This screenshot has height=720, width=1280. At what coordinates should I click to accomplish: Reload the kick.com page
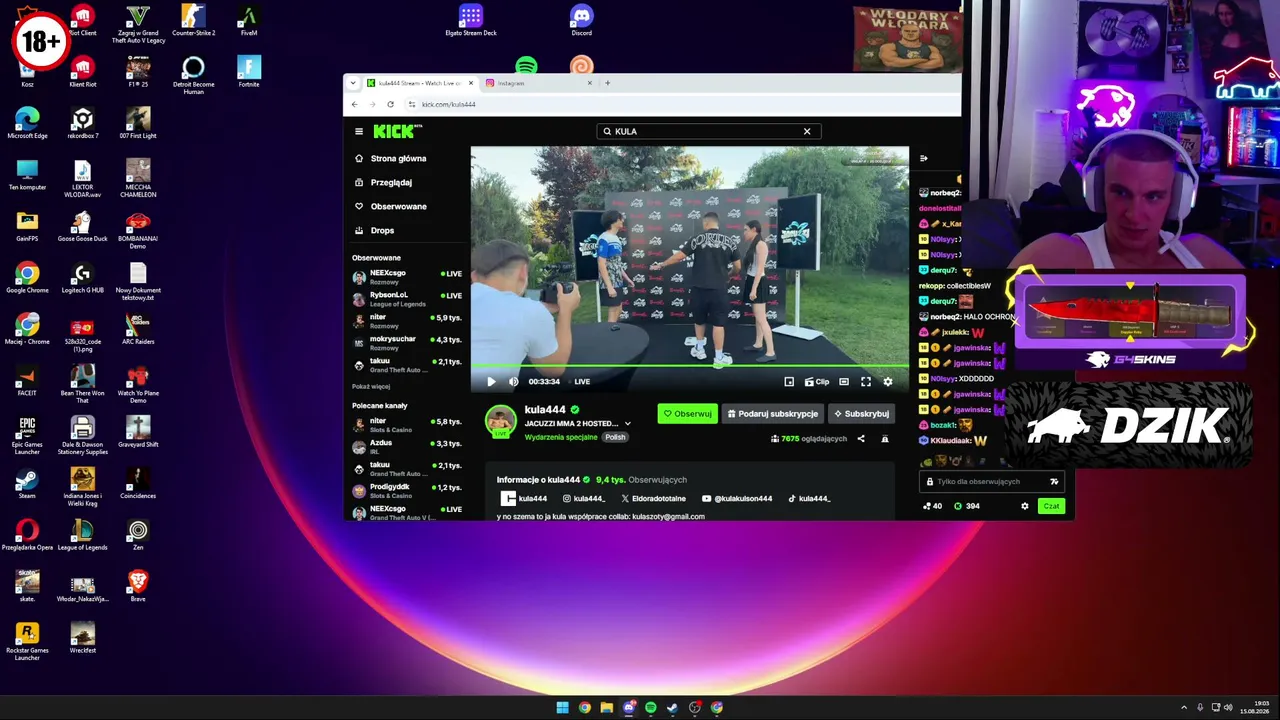[390, 104]
